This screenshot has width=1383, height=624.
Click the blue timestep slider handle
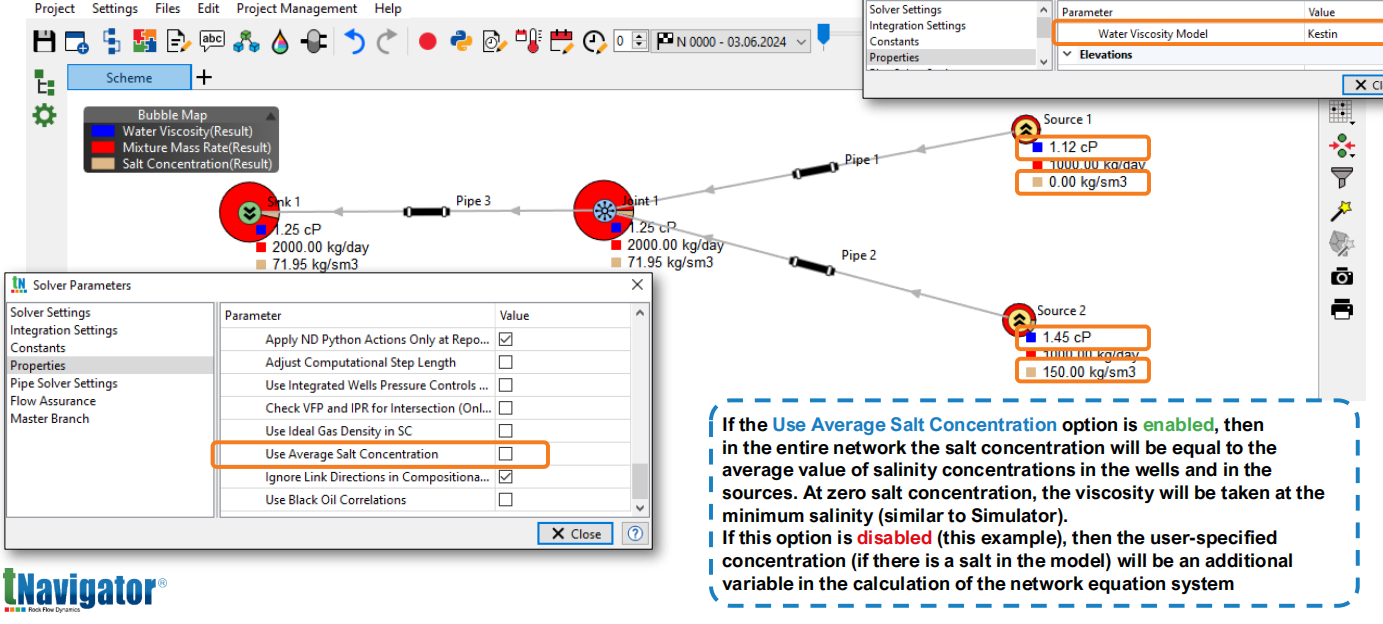click(824, 35)
